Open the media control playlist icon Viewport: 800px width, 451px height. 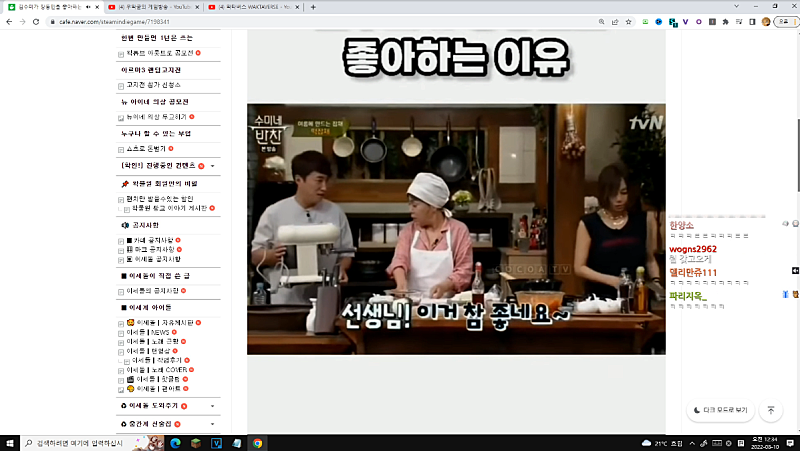(739, 22)
